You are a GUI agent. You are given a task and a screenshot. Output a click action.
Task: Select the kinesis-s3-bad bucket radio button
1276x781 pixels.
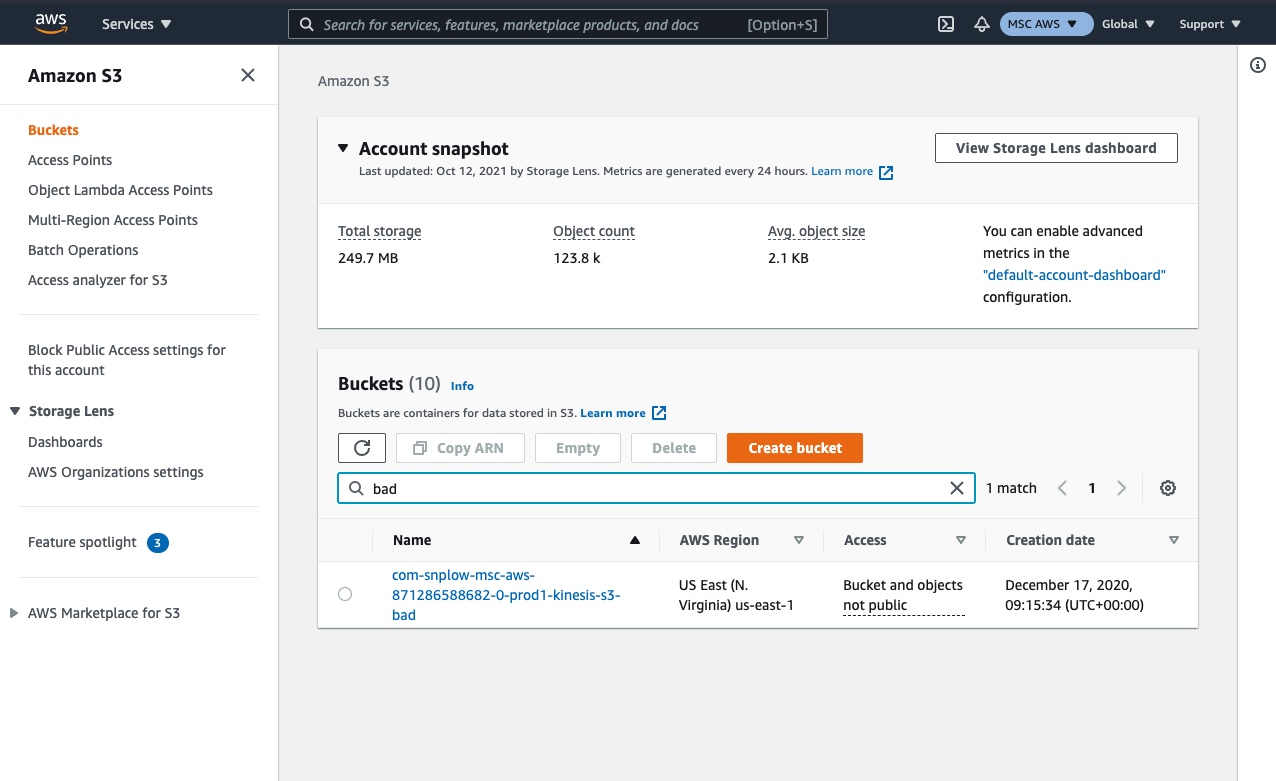345,594
